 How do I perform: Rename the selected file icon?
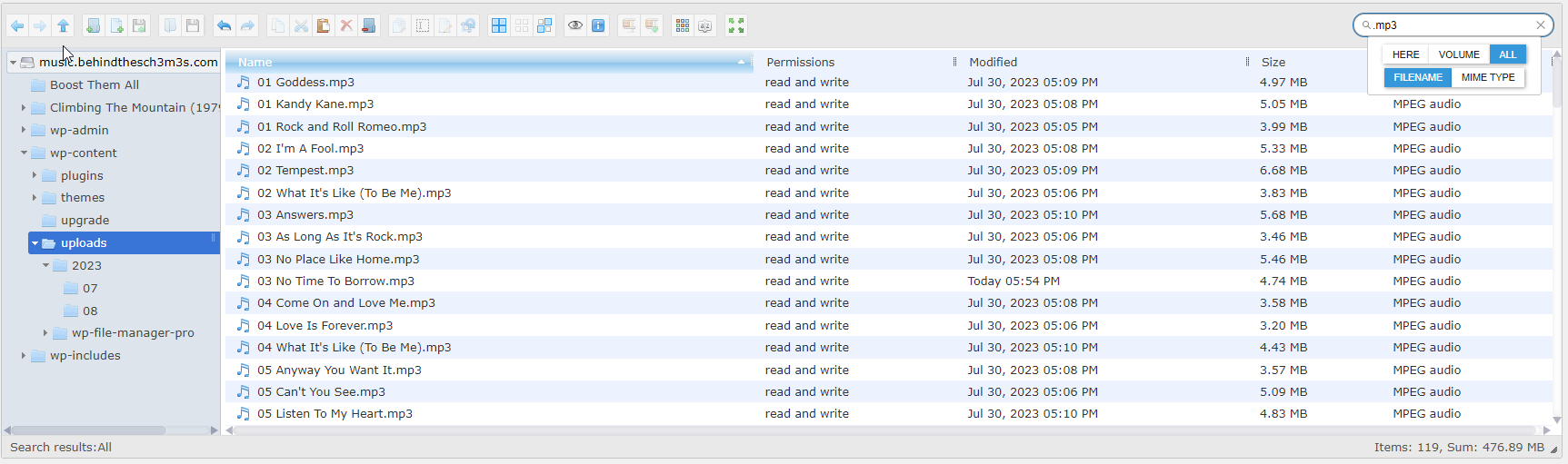[423, 25]
